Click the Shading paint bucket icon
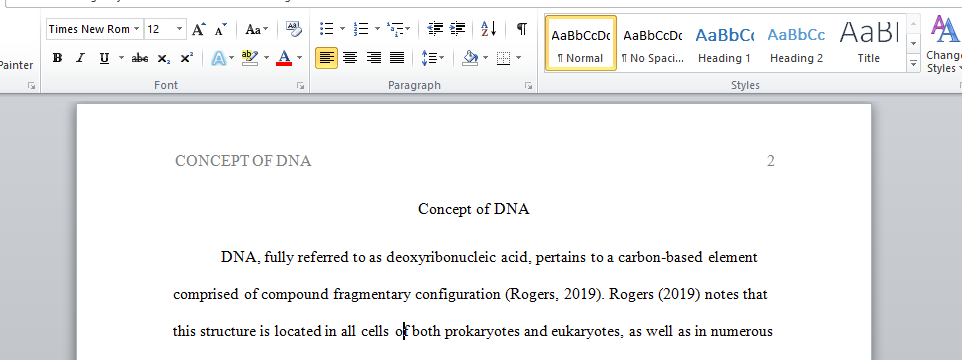 pos(470,58)
